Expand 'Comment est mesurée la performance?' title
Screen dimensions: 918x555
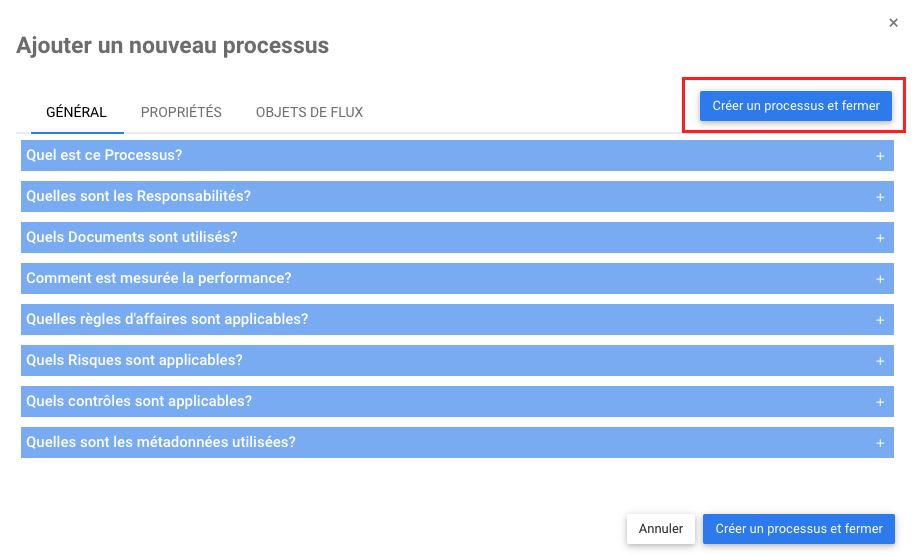[x=158, y=278]
